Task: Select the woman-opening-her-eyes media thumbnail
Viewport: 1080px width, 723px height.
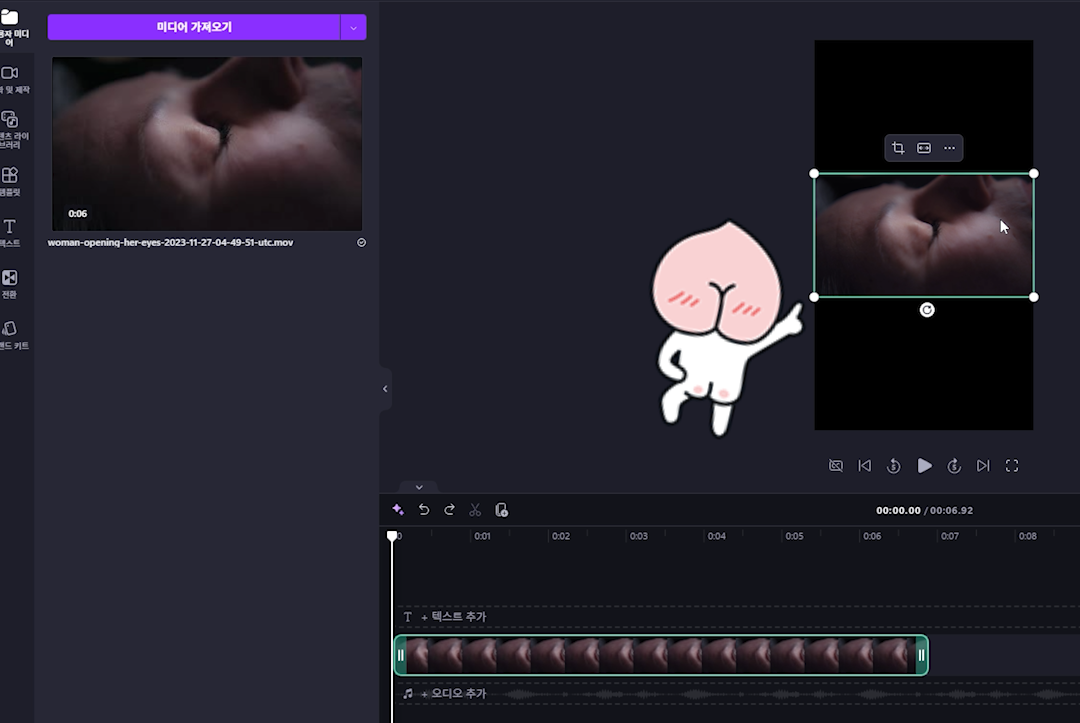Action: (207, 144)
